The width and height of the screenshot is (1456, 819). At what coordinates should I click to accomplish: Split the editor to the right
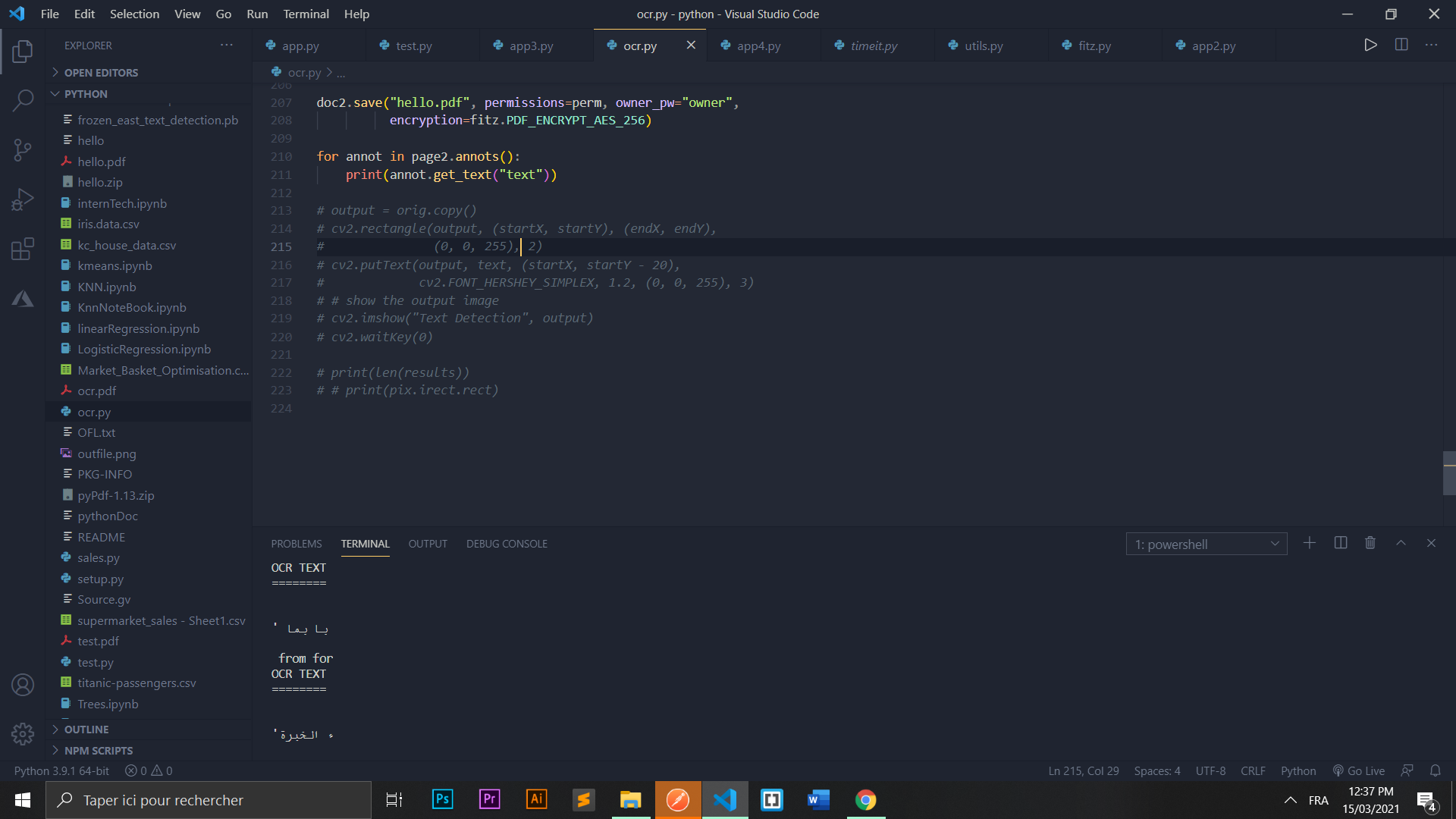click(1401, 45)
